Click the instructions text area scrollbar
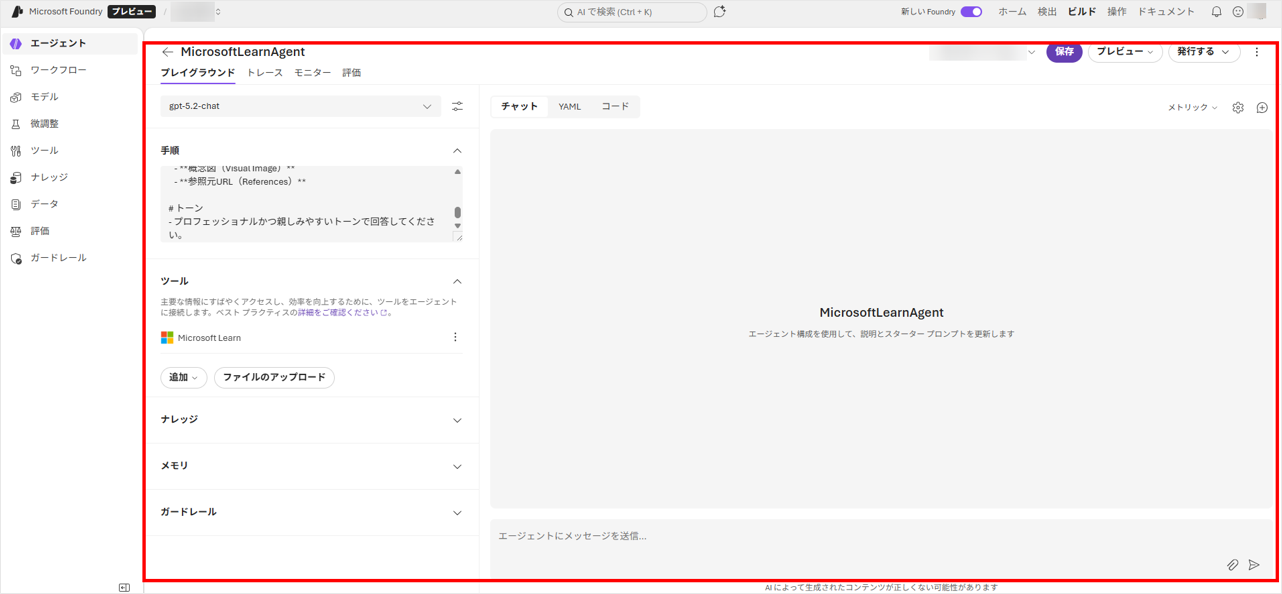Screen dimensions: 1282x594 pyautogui.click(x=458, y=212)
